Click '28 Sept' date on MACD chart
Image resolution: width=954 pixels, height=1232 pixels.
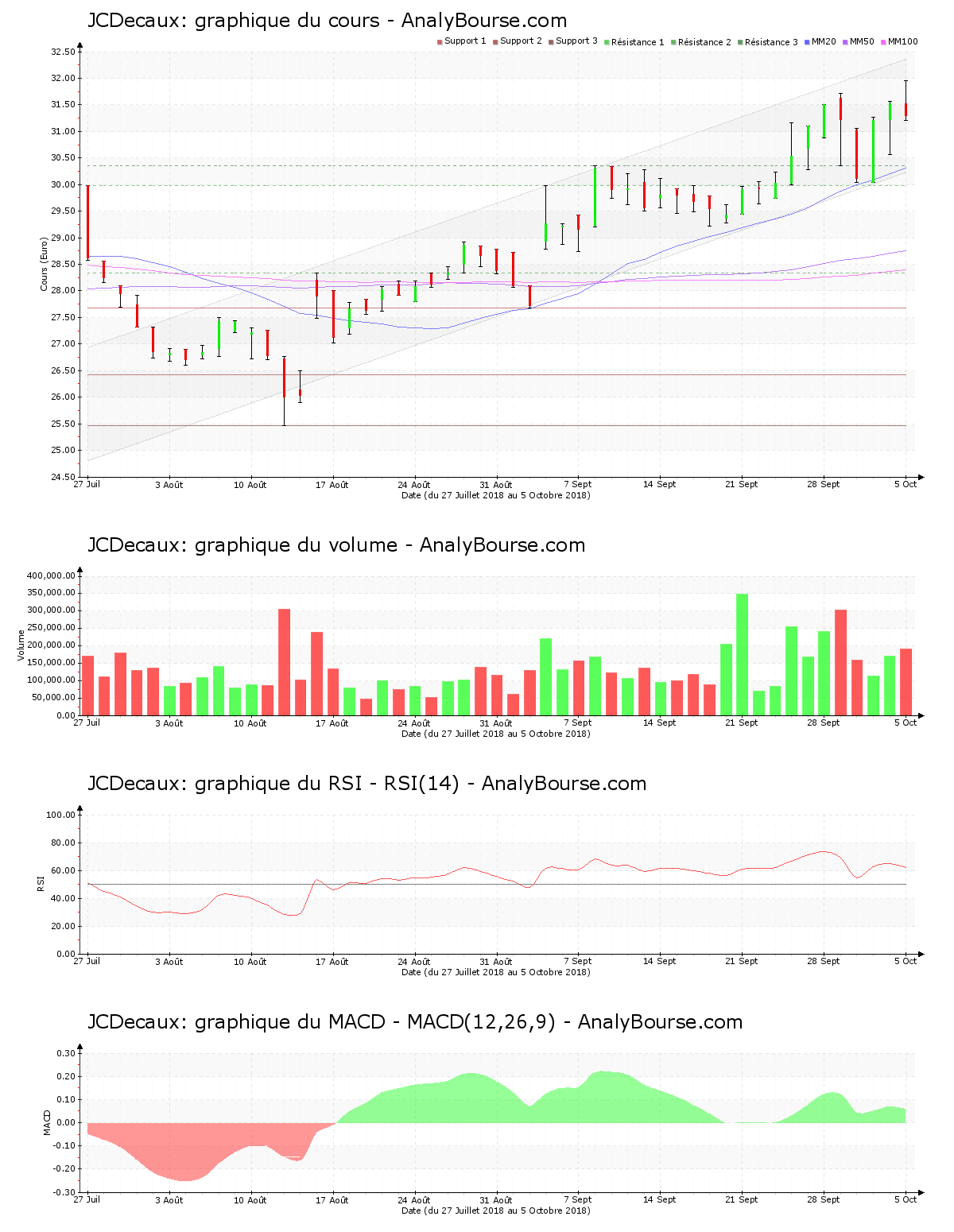824,1200
